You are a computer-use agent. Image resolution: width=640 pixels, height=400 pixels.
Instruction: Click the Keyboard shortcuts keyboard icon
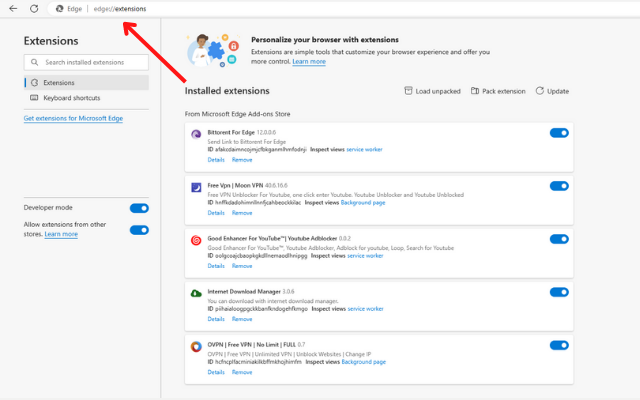coord(34,98)
